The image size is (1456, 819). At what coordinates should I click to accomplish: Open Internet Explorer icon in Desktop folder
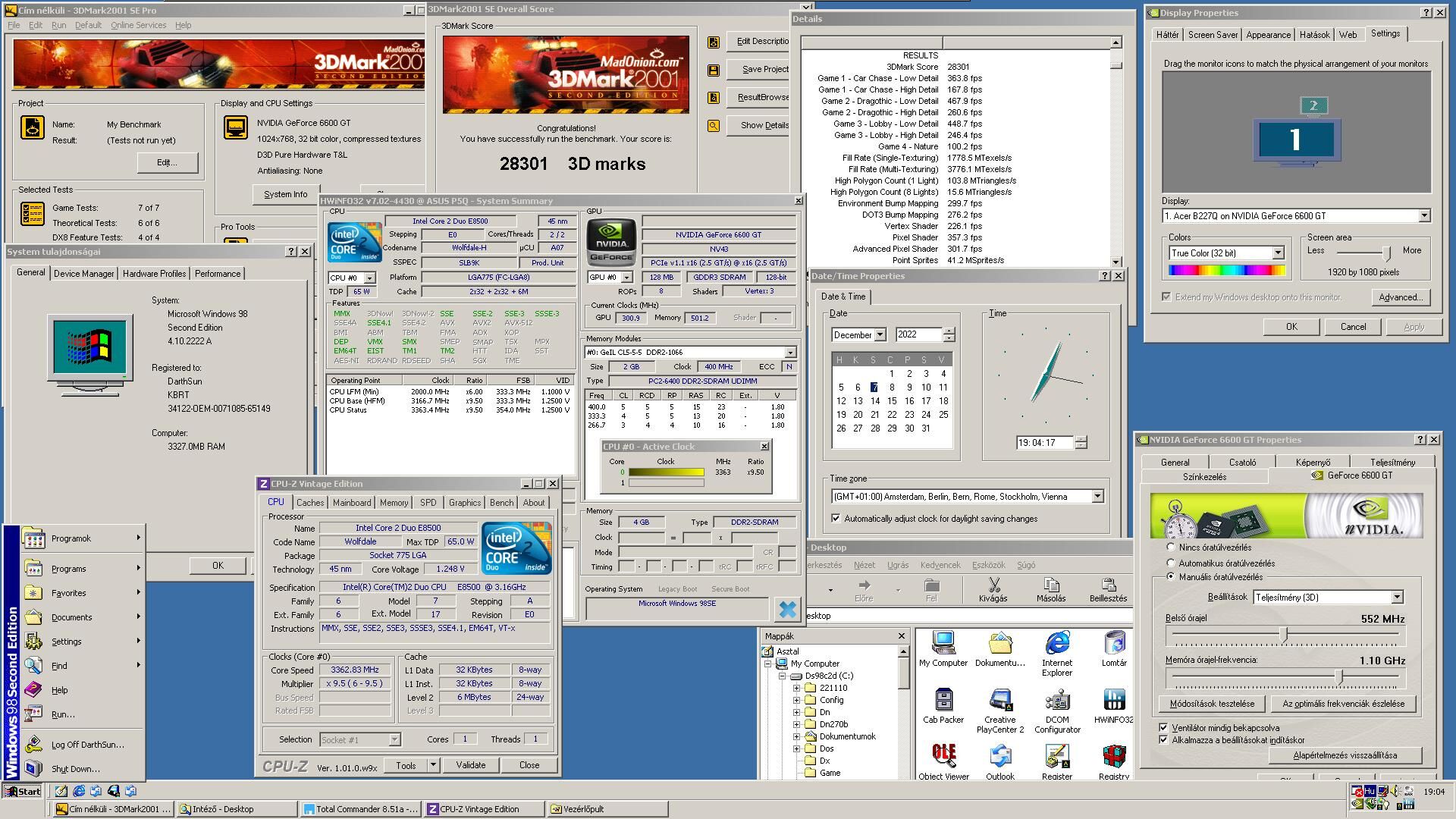click(1057, 654)
